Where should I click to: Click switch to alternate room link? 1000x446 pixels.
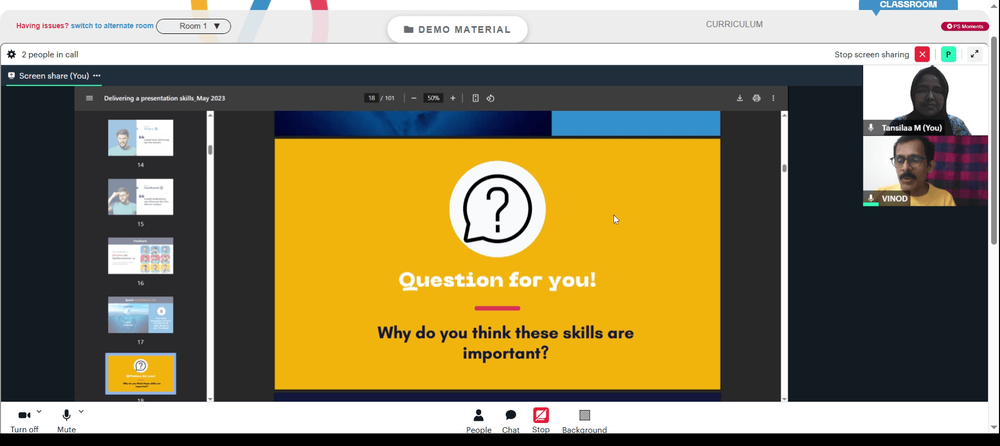(x=112, y=26)
